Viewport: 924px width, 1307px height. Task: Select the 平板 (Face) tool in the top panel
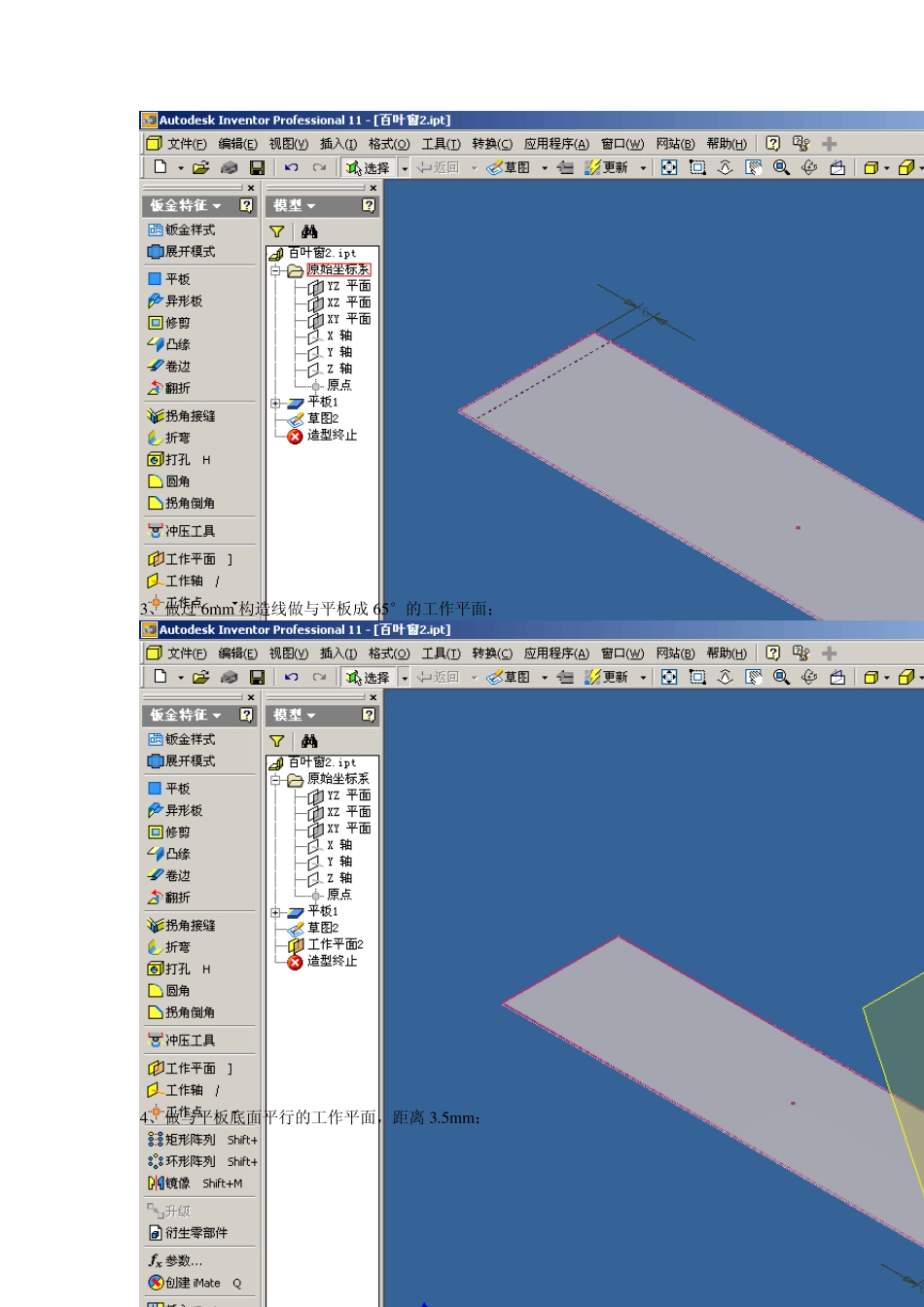[170, 279]
